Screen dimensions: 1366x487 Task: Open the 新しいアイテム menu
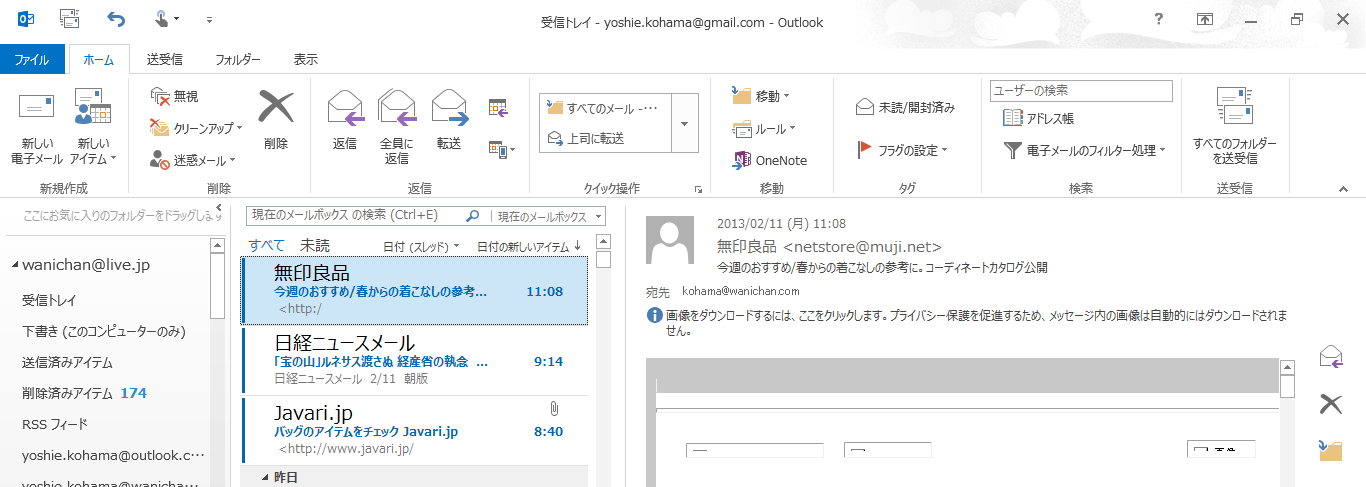tap(94, 126)
